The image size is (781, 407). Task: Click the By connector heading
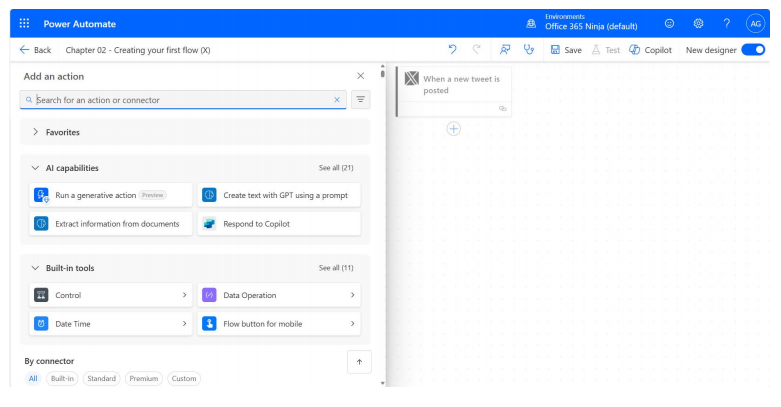49,361
